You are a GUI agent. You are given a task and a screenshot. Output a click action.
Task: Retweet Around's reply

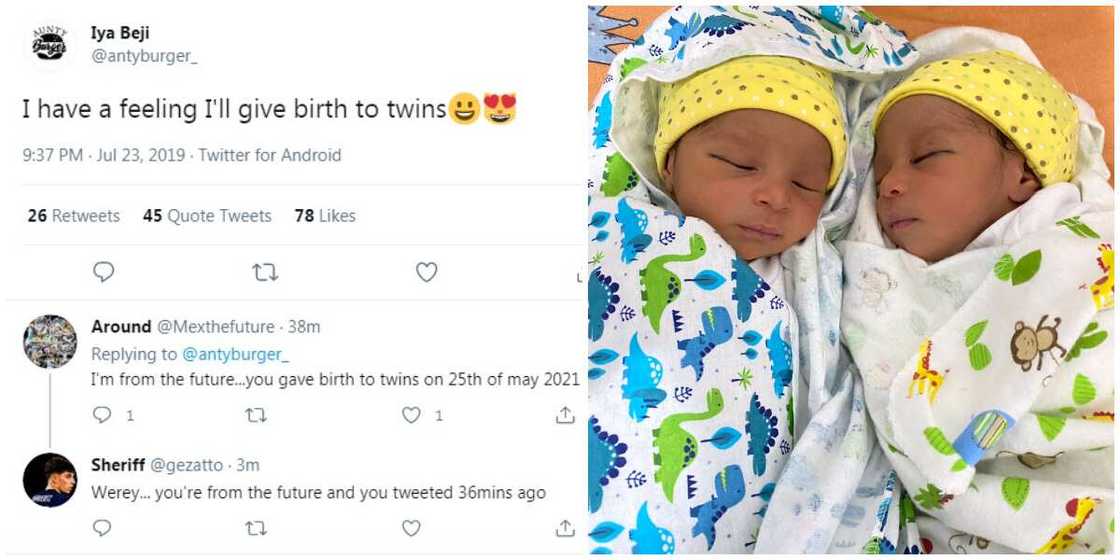click(257, 414)
